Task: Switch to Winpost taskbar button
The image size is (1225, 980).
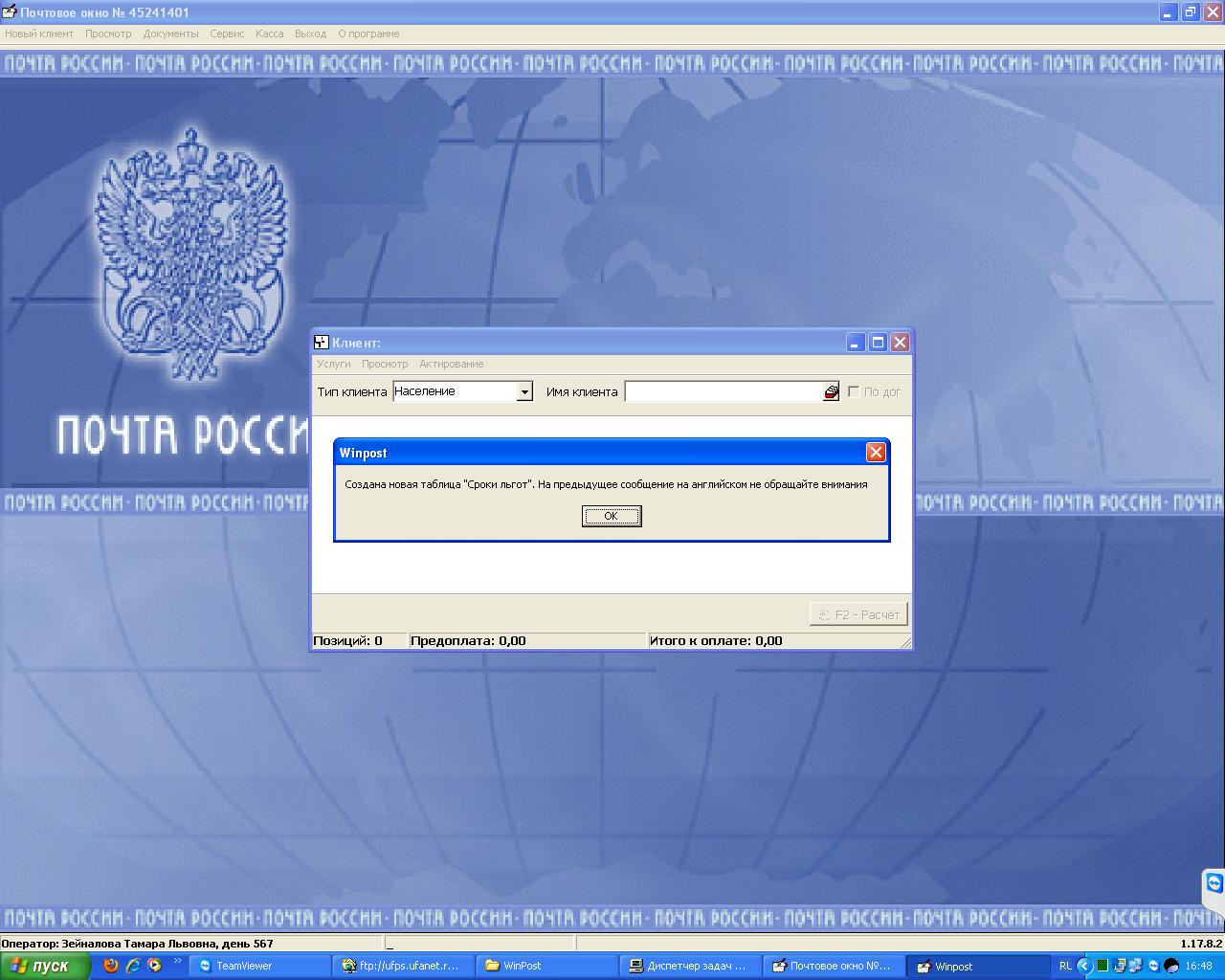Action: (x=978, y=967)
